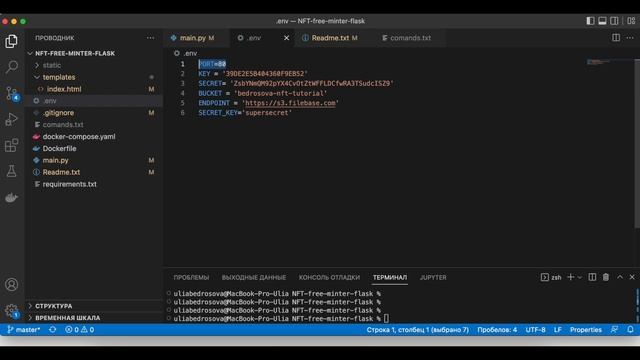Viewport: 640px width, 360px height.
Task: Switch to main.py editor tab
Action: pos(197,38)
